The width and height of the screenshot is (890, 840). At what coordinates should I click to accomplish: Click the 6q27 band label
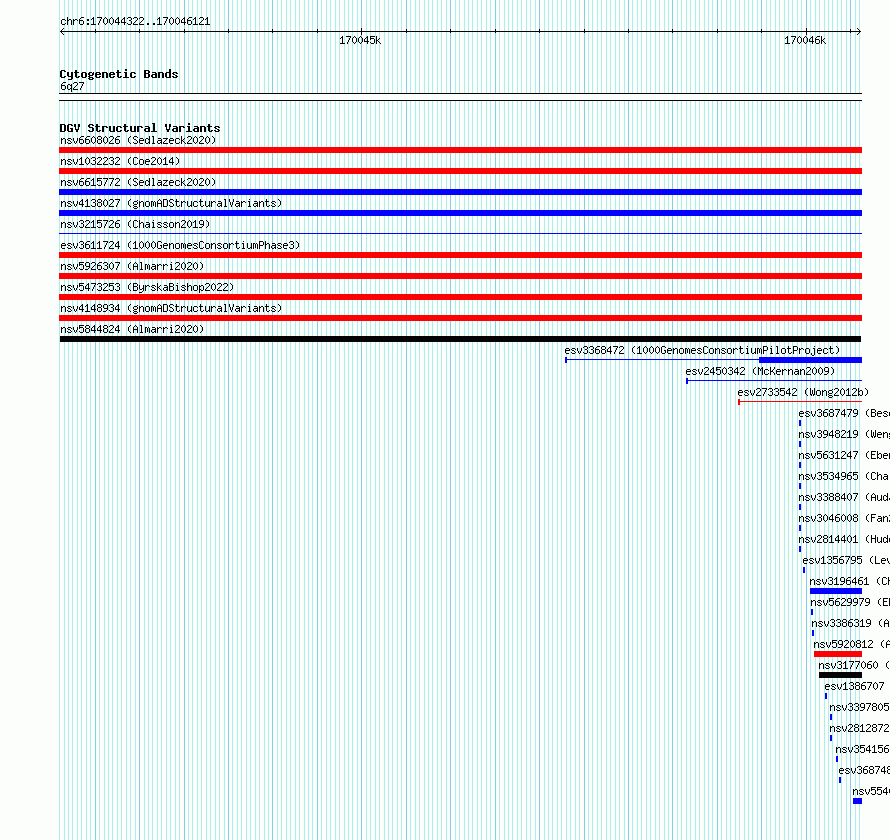pyautogui.click(x=72, y=86)
